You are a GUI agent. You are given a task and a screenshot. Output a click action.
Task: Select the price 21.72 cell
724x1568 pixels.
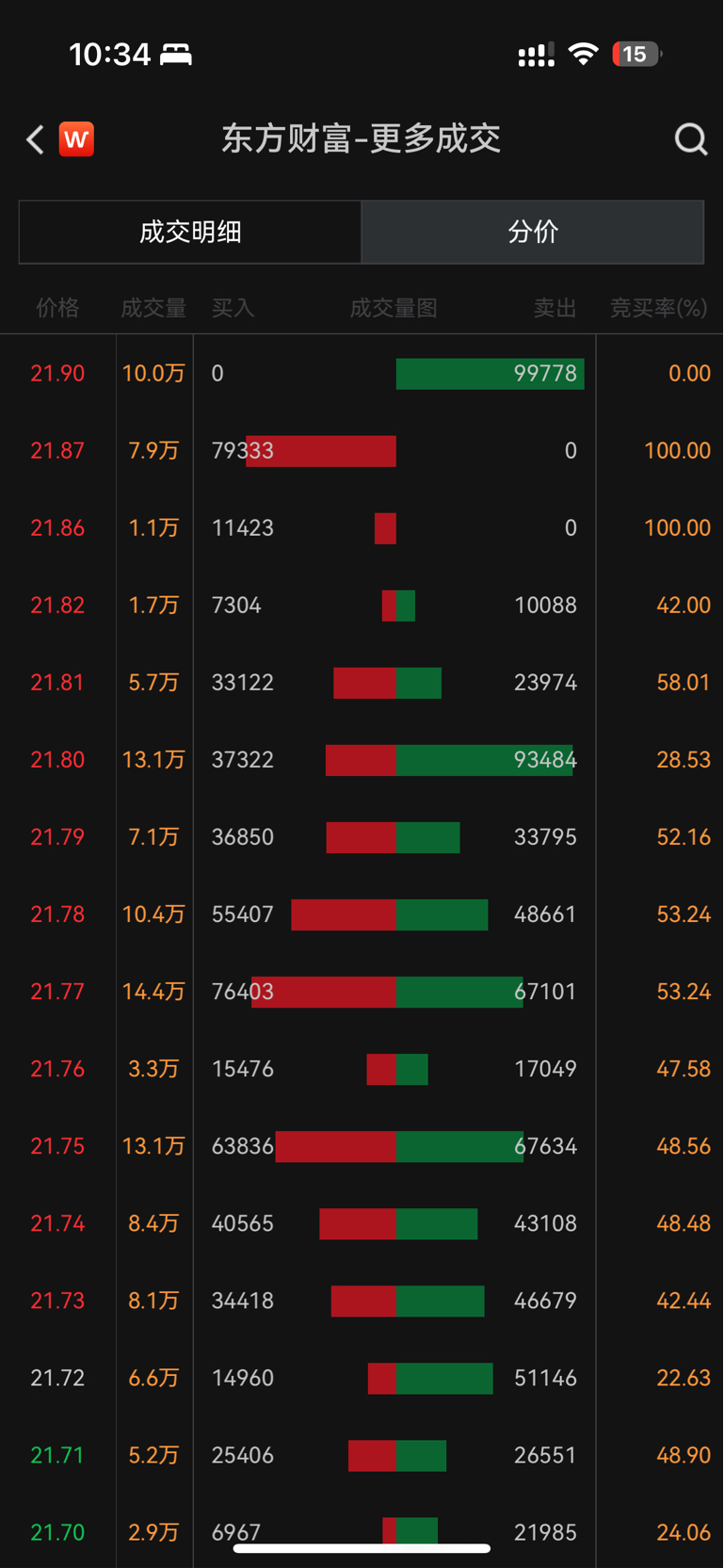tap(57, 1378)
